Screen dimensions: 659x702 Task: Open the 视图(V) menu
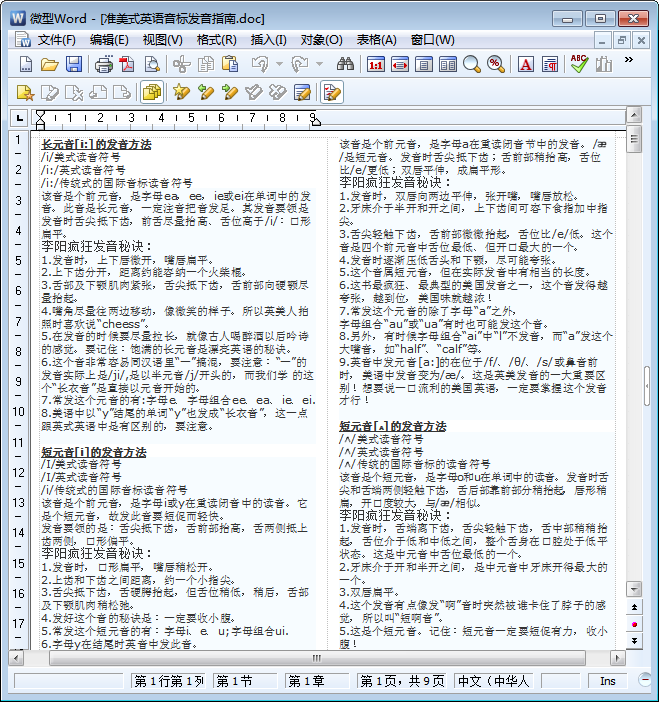[163, 40]
